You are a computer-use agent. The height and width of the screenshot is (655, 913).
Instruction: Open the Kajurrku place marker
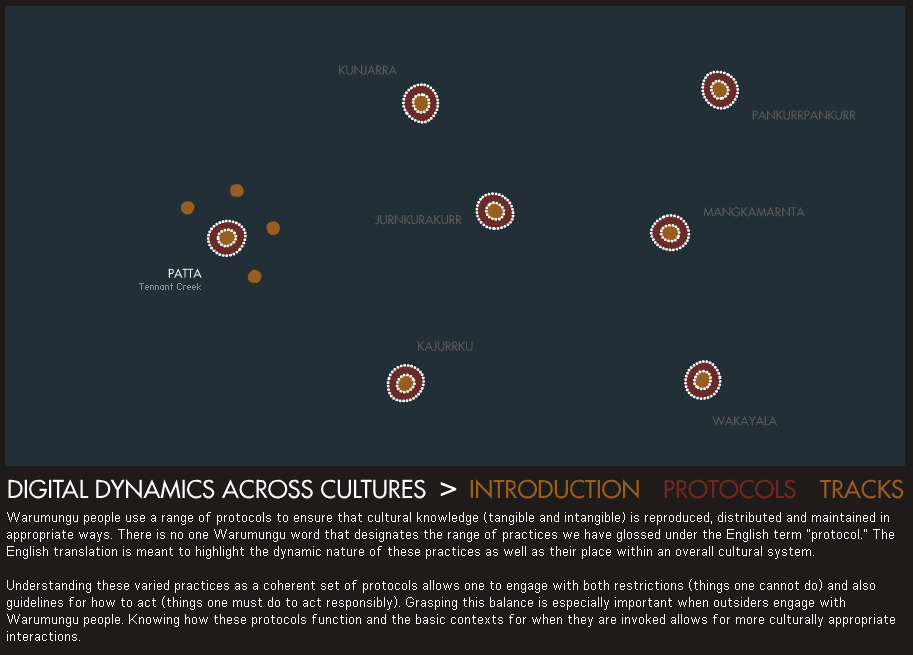coord(406,383)
